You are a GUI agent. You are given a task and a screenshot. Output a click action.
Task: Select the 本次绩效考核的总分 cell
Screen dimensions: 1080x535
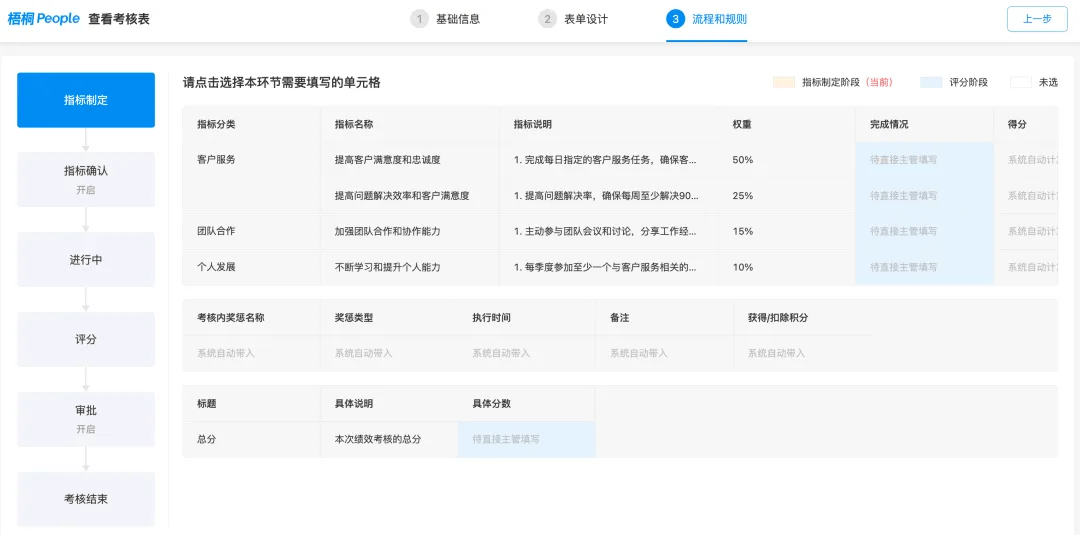389,439
